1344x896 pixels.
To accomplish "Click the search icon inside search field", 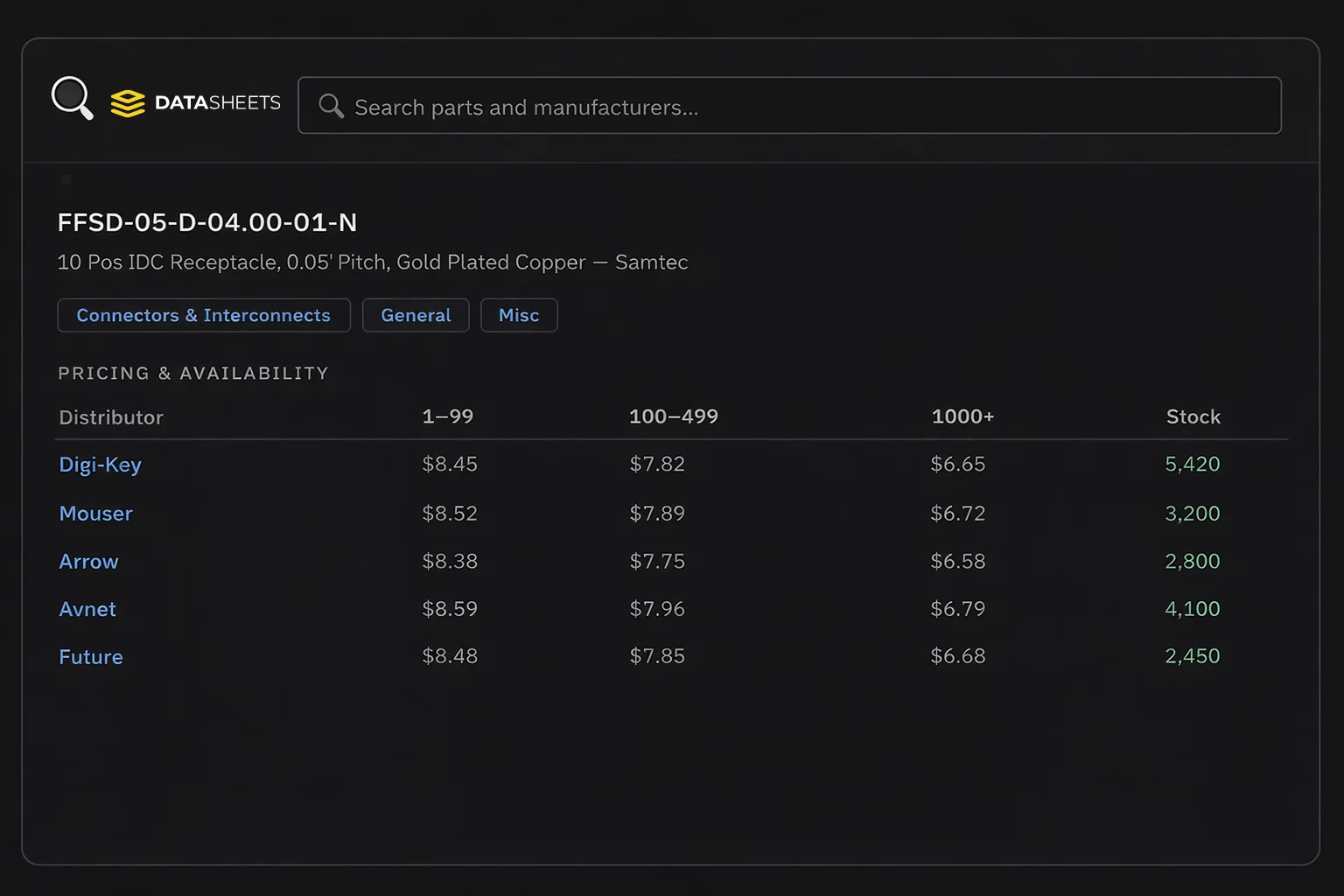I will pos(331,106).
